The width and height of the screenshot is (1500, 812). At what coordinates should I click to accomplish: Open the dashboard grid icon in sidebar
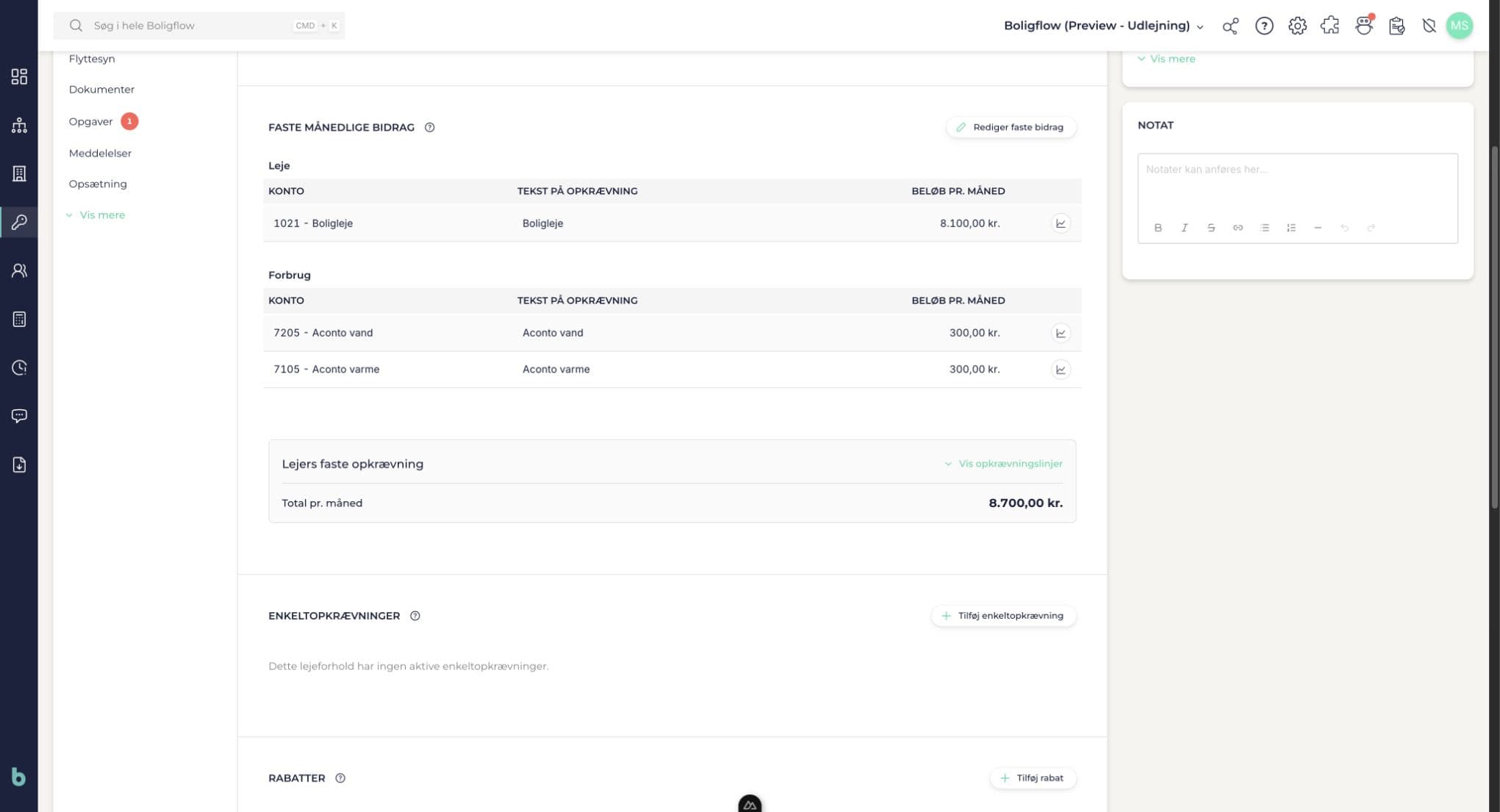coord(19,76)
